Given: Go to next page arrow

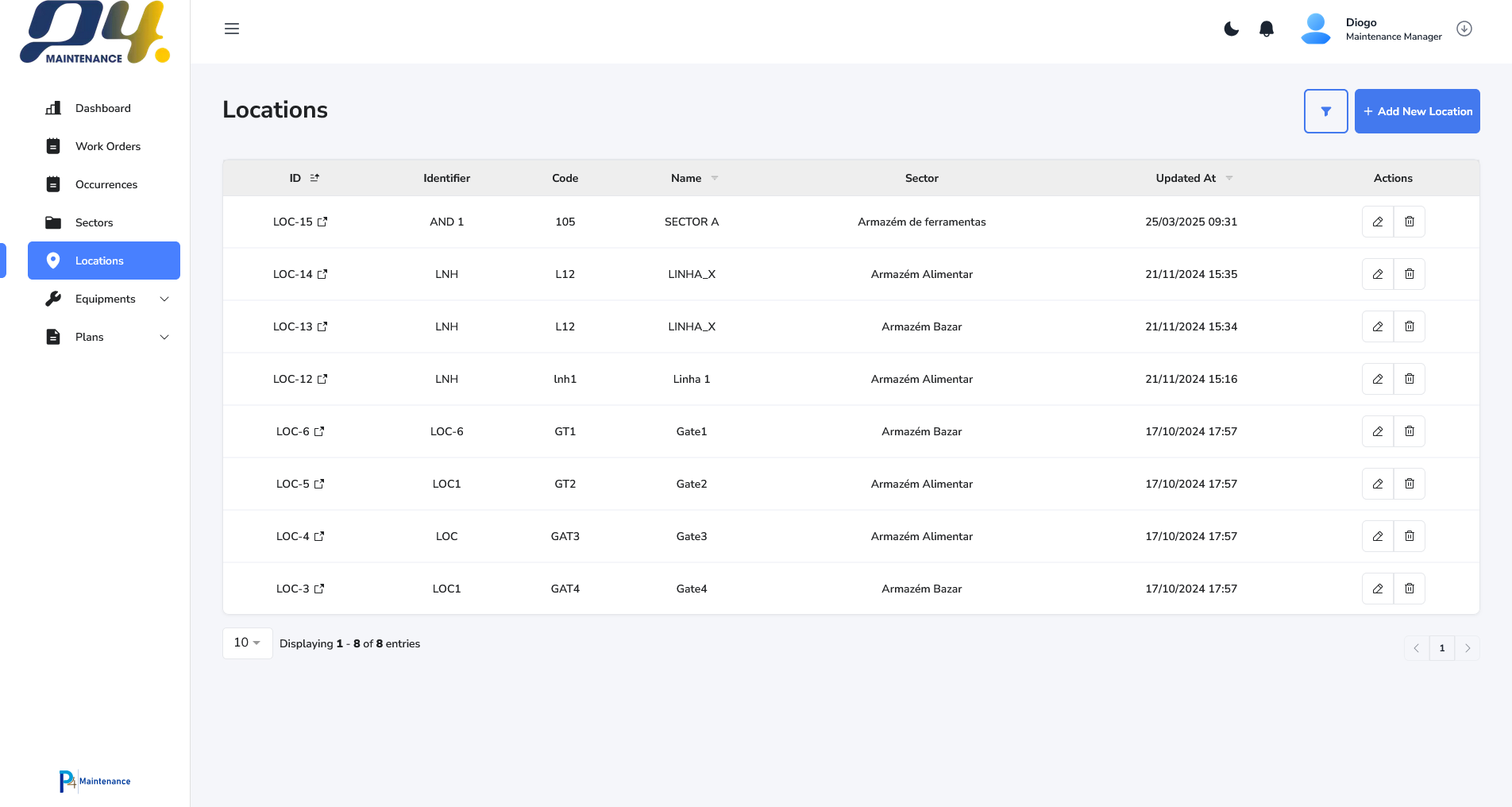Looking at the screenshot, I should coord(1468,648).
